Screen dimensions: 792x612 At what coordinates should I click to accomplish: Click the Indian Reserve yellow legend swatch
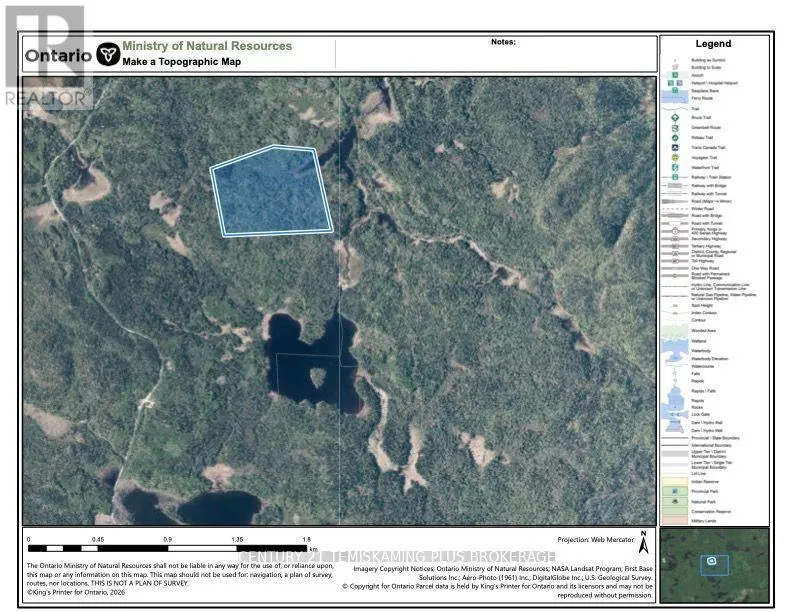pos(675,481)
